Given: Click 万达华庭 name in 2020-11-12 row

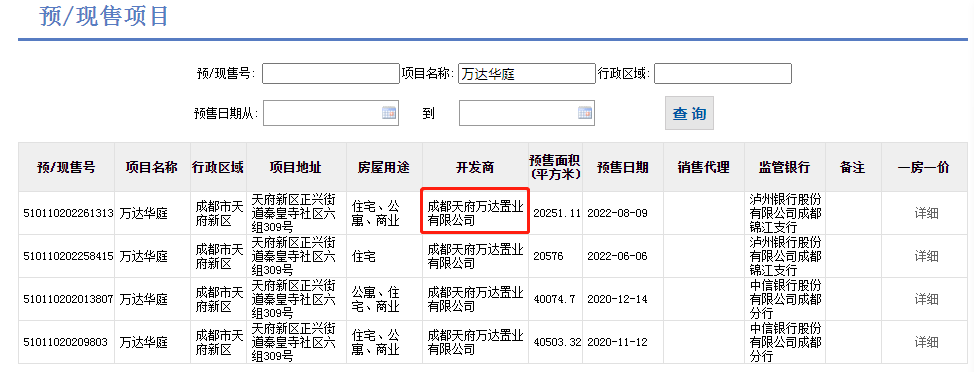Looking at the screenshot, I should tap(143, 342).
